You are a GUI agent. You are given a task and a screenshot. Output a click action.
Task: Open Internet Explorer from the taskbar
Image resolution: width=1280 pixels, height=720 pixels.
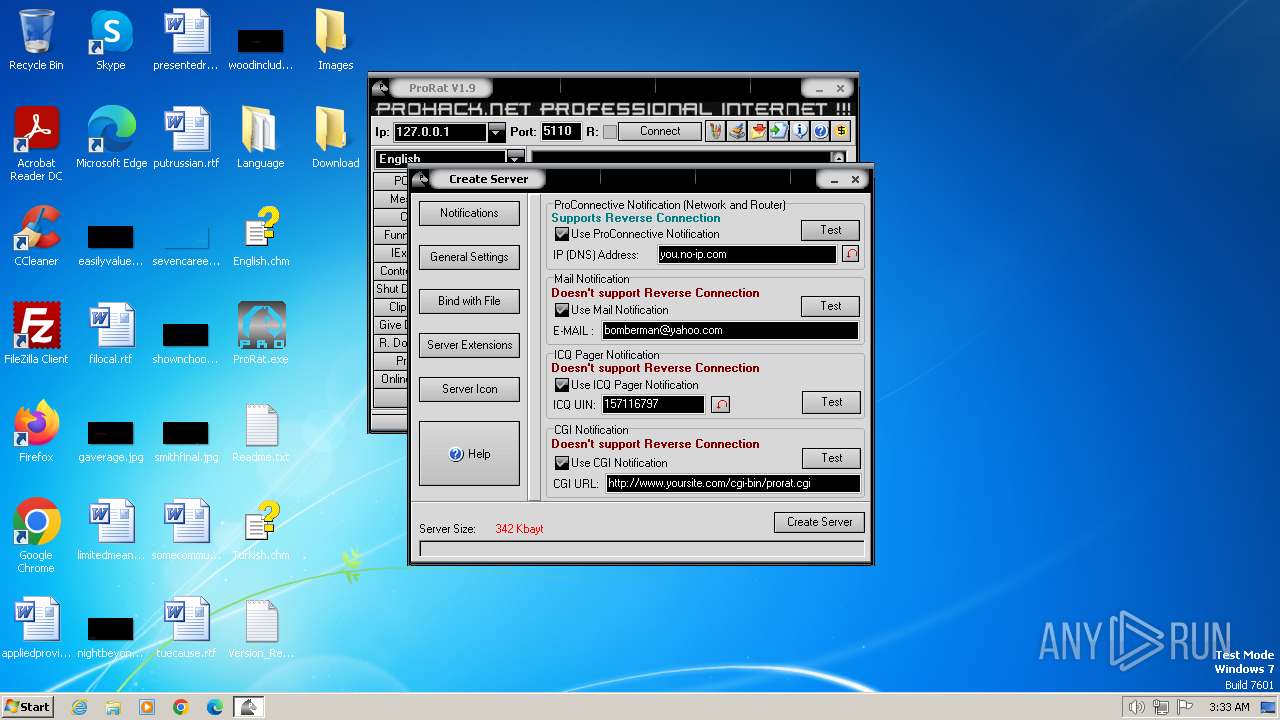click(x=79, y=707)
